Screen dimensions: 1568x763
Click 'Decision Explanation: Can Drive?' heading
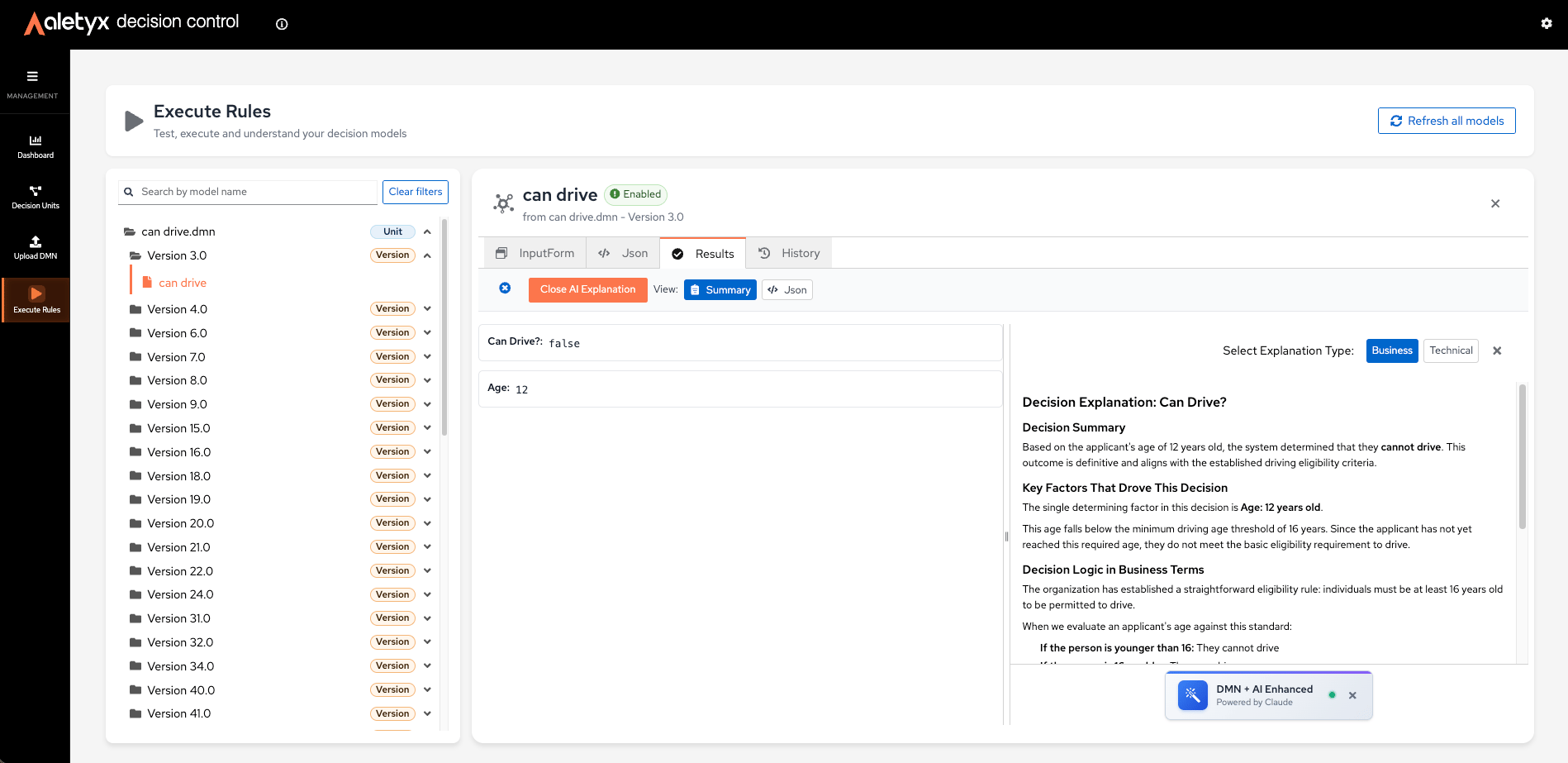point(1124,403)
